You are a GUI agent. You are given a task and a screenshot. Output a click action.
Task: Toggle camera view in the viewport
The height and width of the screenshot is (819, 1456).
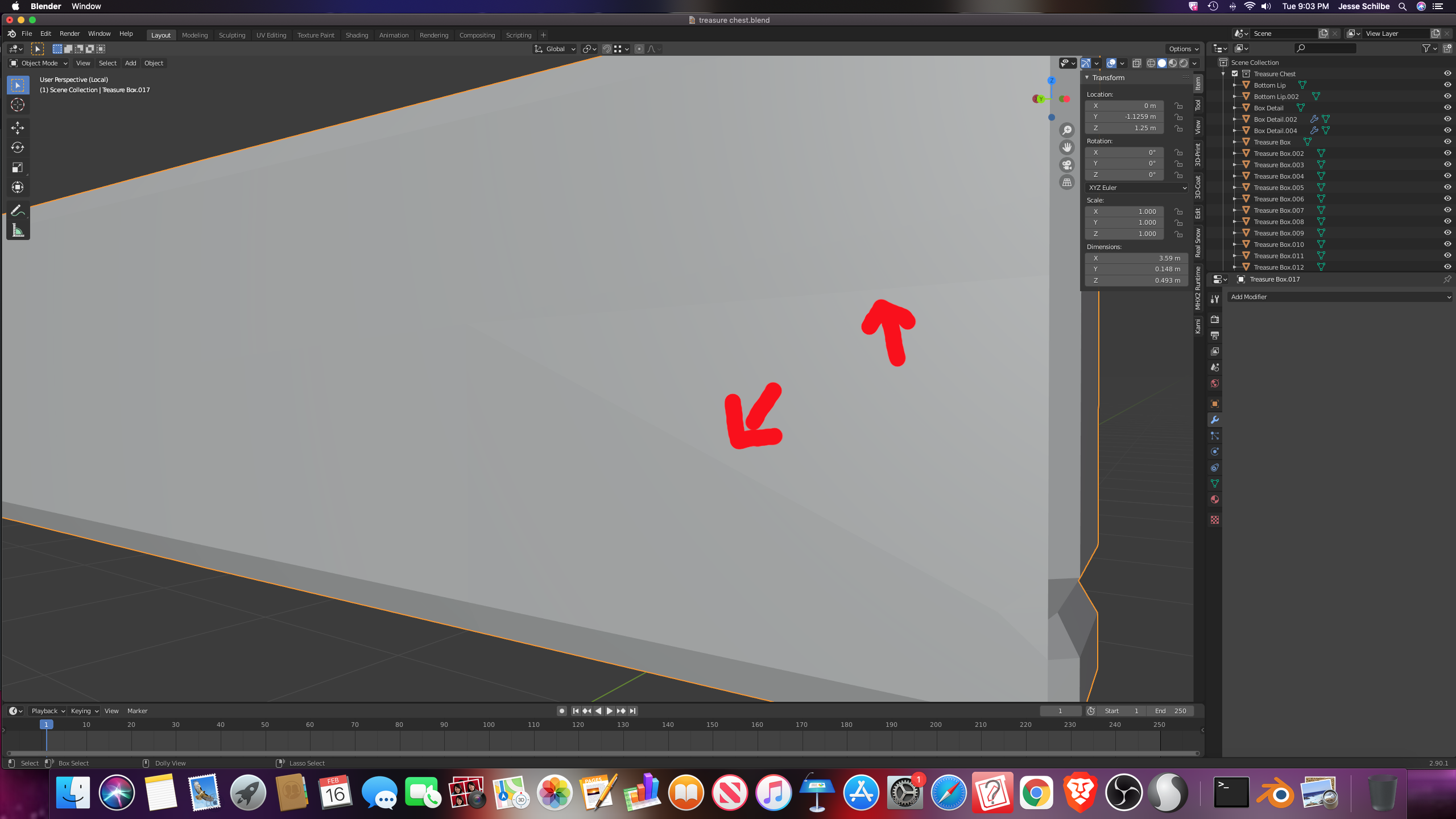click(x=1067, y=165)
